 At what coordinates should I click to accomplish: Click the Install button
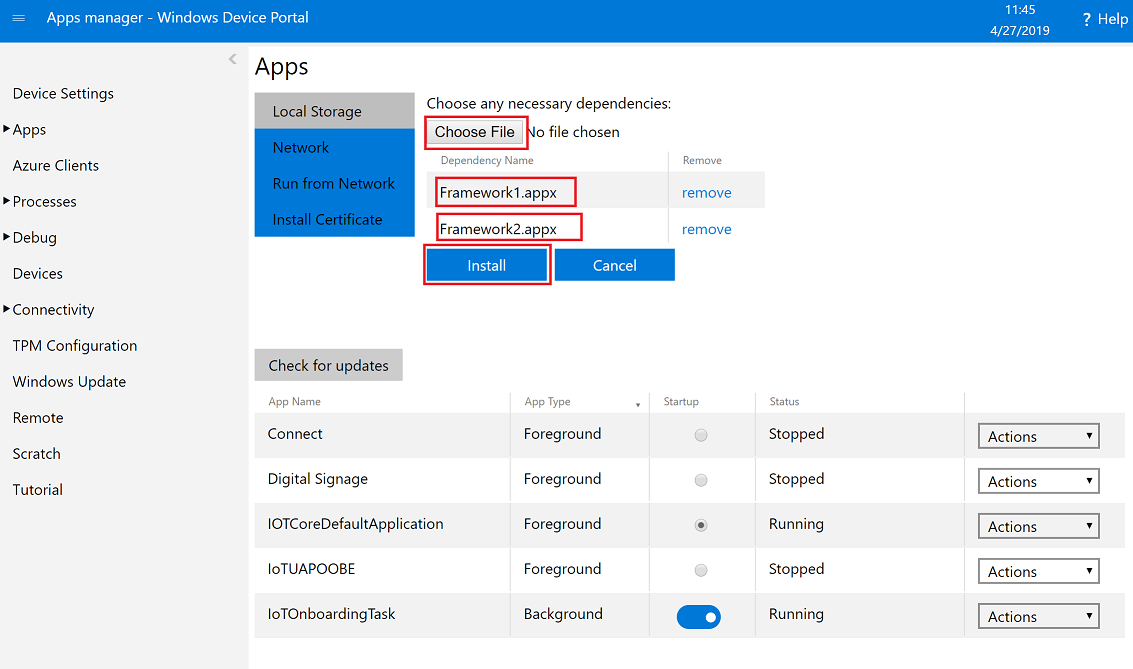point(486,265)
